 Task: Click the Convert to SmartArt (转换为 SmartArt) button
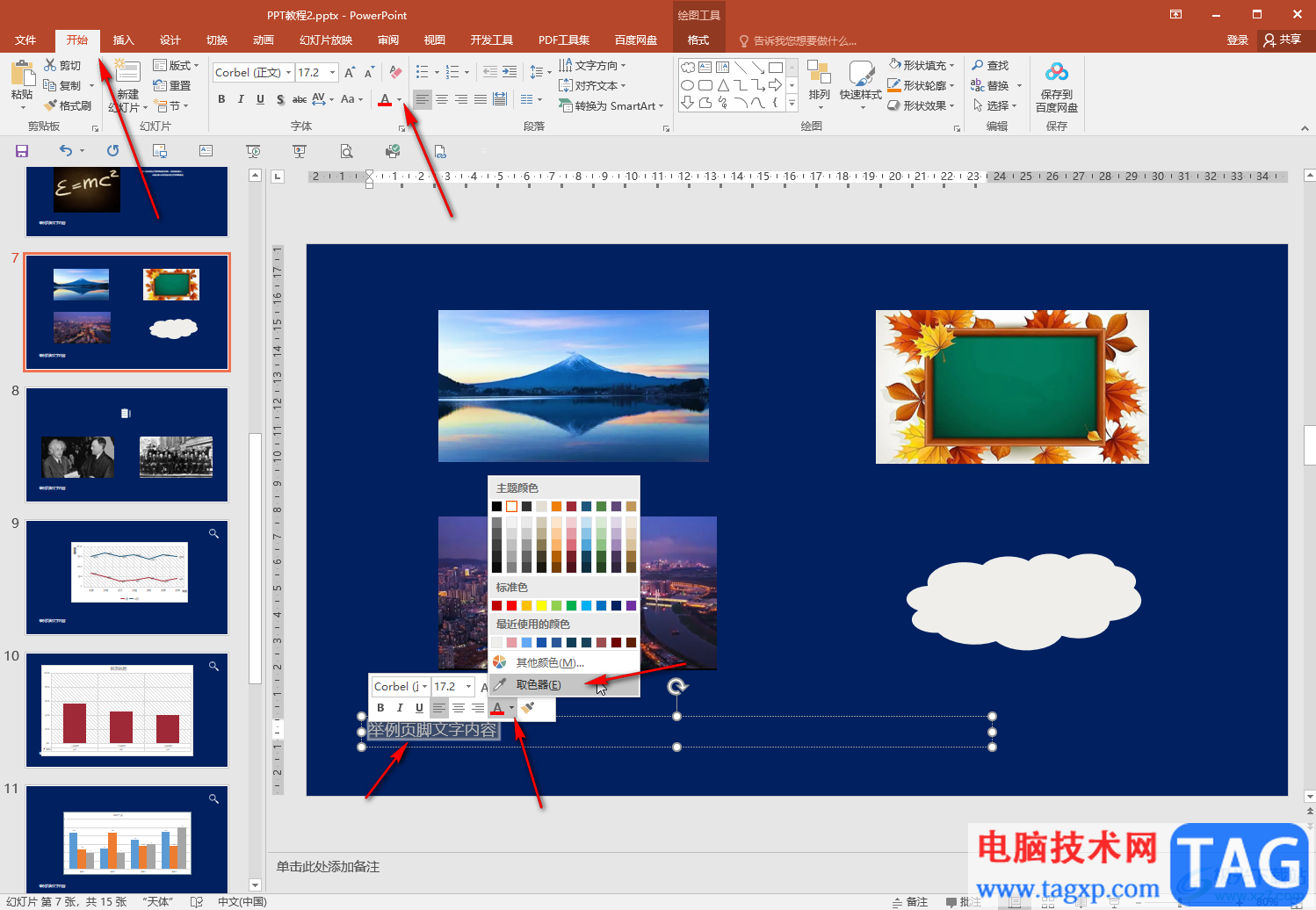click(611, 105)
